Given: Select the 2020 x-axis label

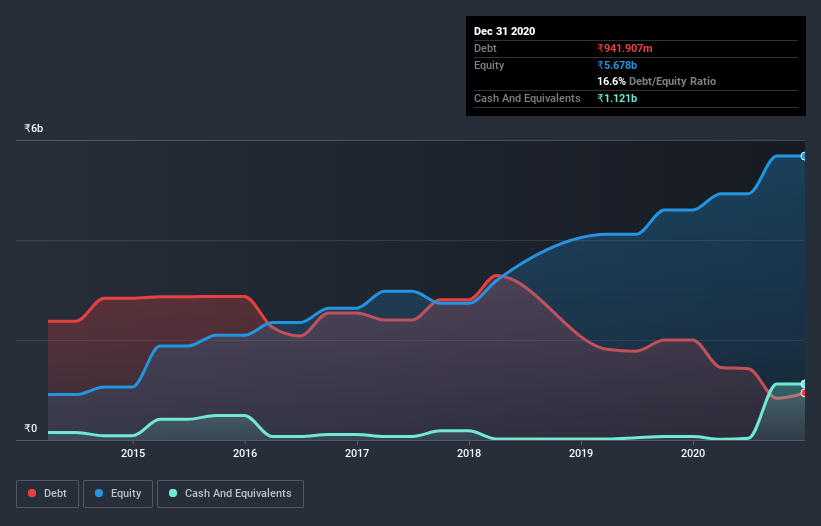Looking at the screenshot, I should (x=693, y=453).
